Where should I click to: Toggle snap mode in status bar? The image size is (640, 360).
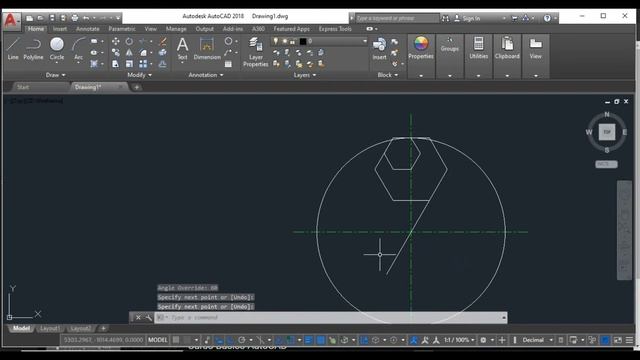(187, 340)
